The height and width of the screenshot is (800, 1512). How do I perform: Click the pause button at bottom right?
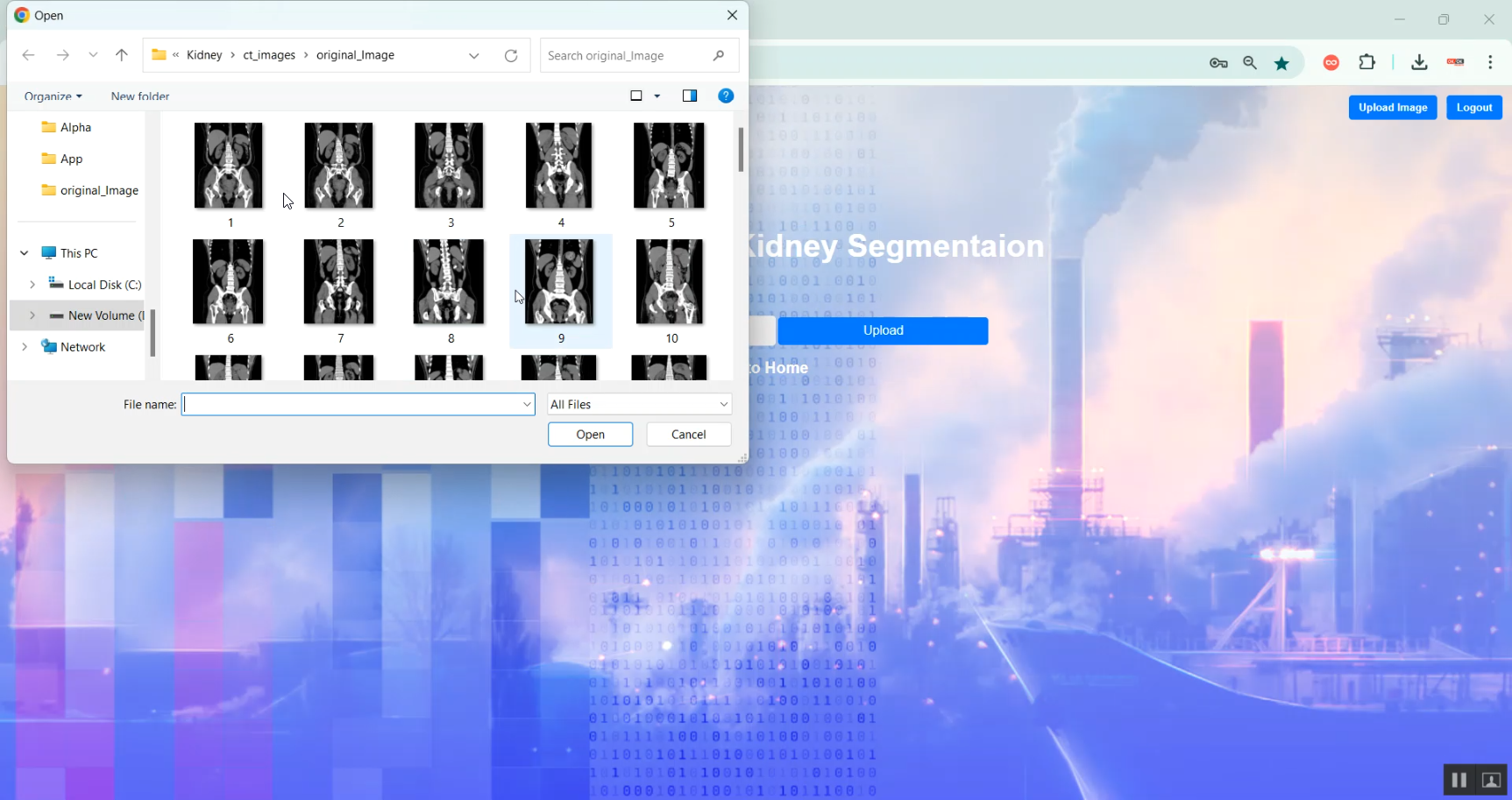tap(1459, 780)
